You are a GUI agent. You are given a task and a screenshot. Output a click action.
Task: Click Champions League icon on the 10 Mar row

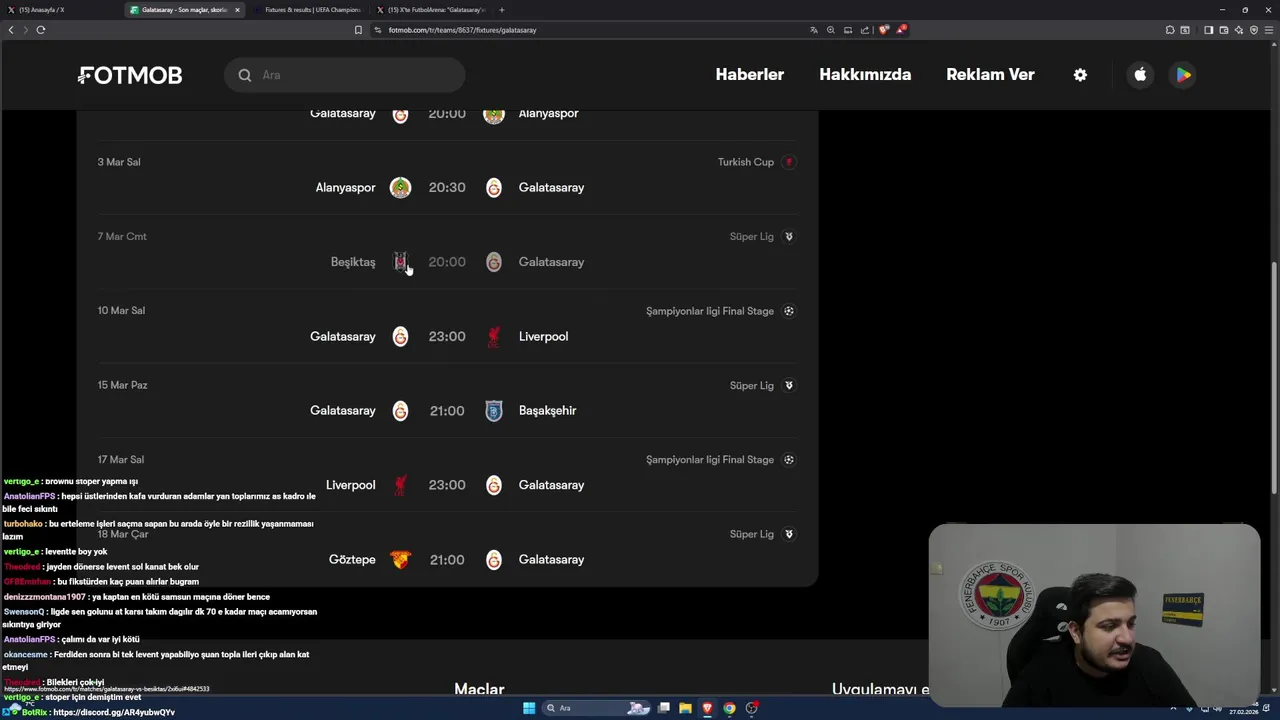[x=789, y=311]
